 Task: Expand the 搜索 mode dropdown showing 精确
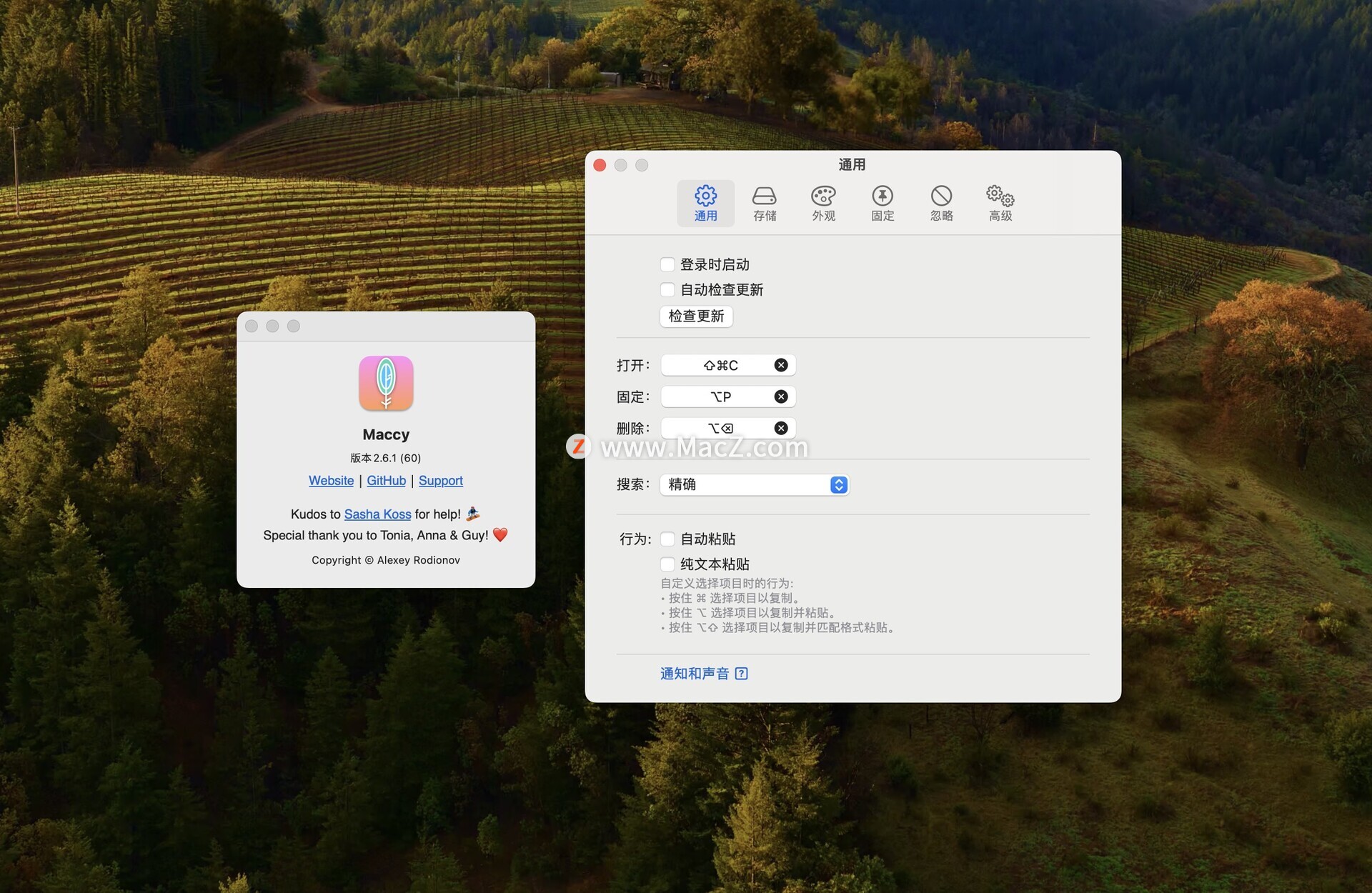[755, 484]
